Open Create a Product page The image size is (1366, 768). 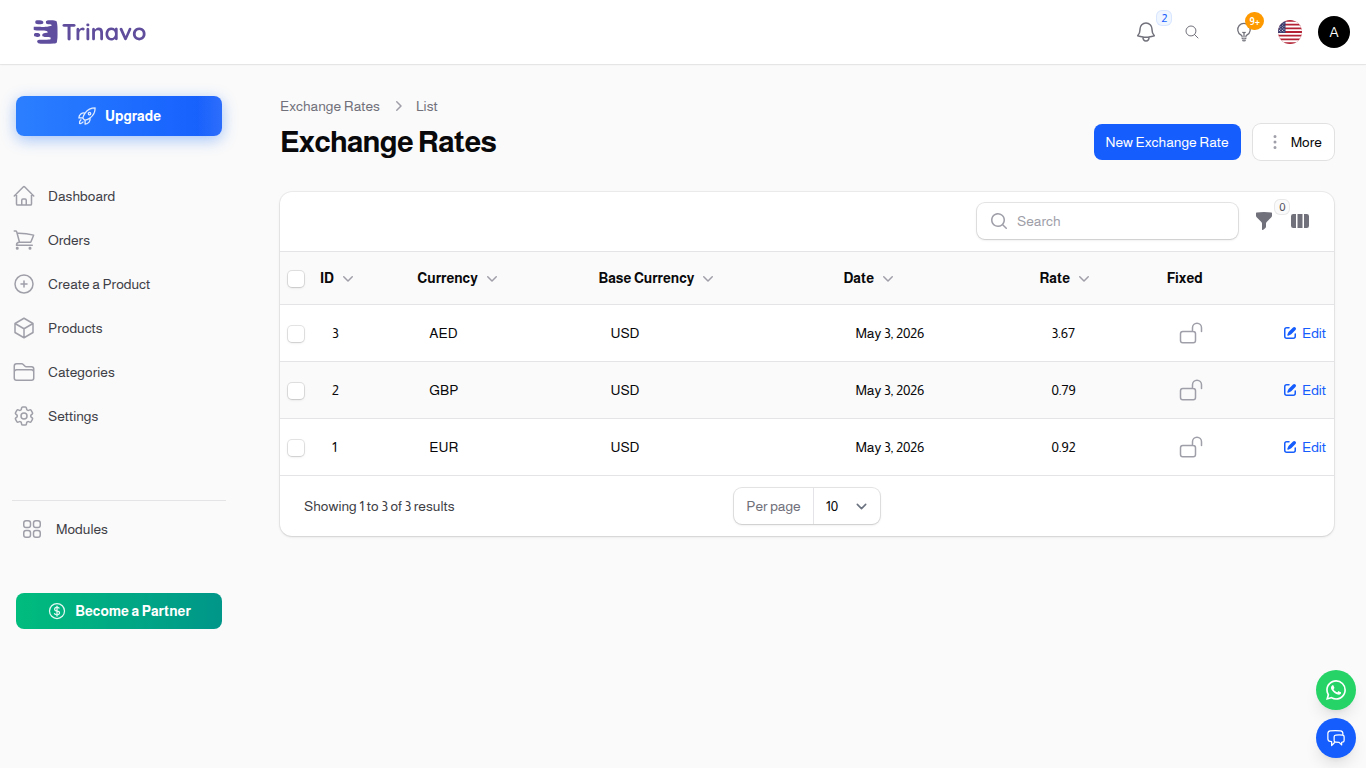click(x=81, y=284)
